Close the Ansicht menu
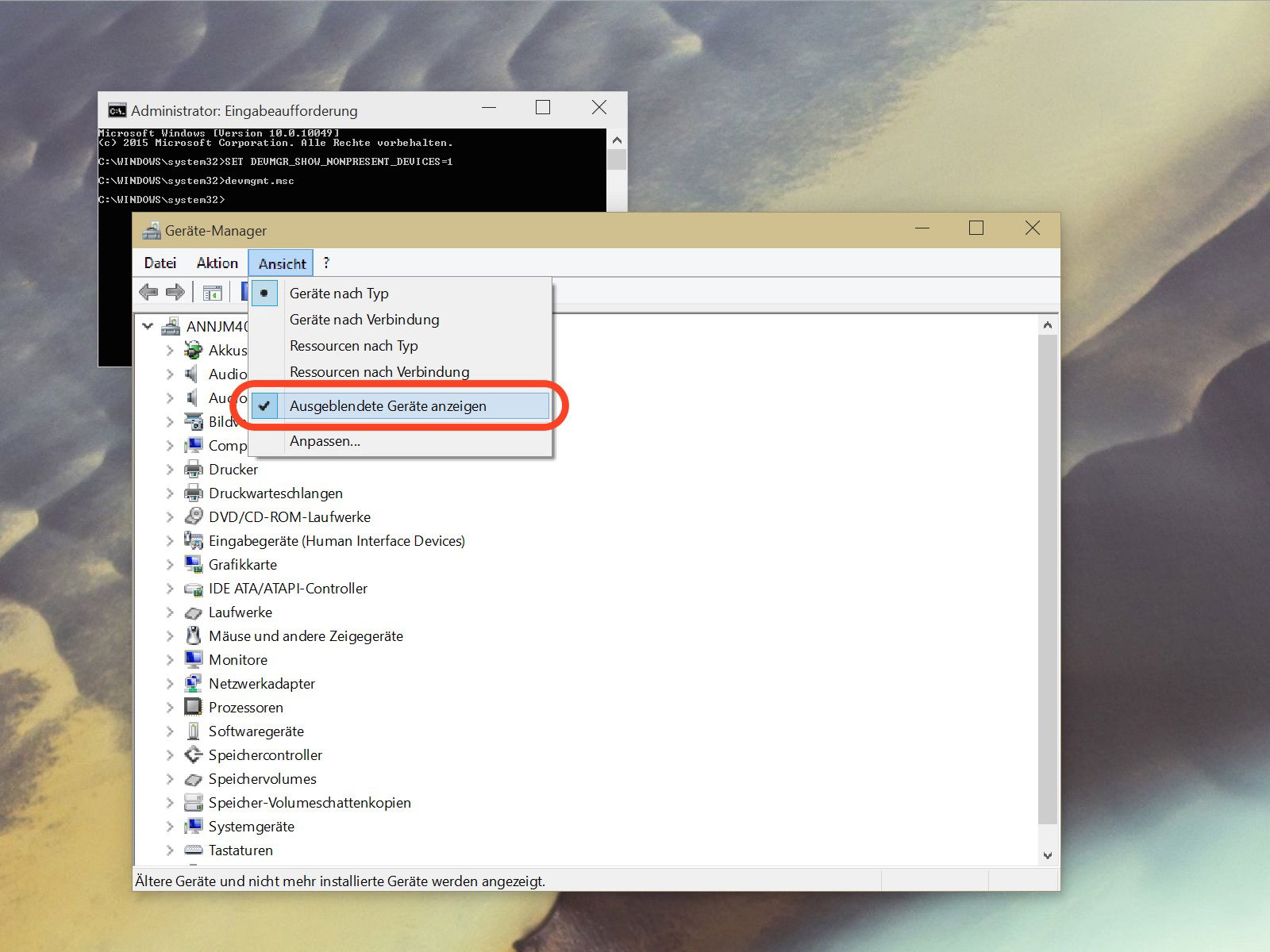The height and width of the screenshot is (952, 1270). tap(282, 263)
